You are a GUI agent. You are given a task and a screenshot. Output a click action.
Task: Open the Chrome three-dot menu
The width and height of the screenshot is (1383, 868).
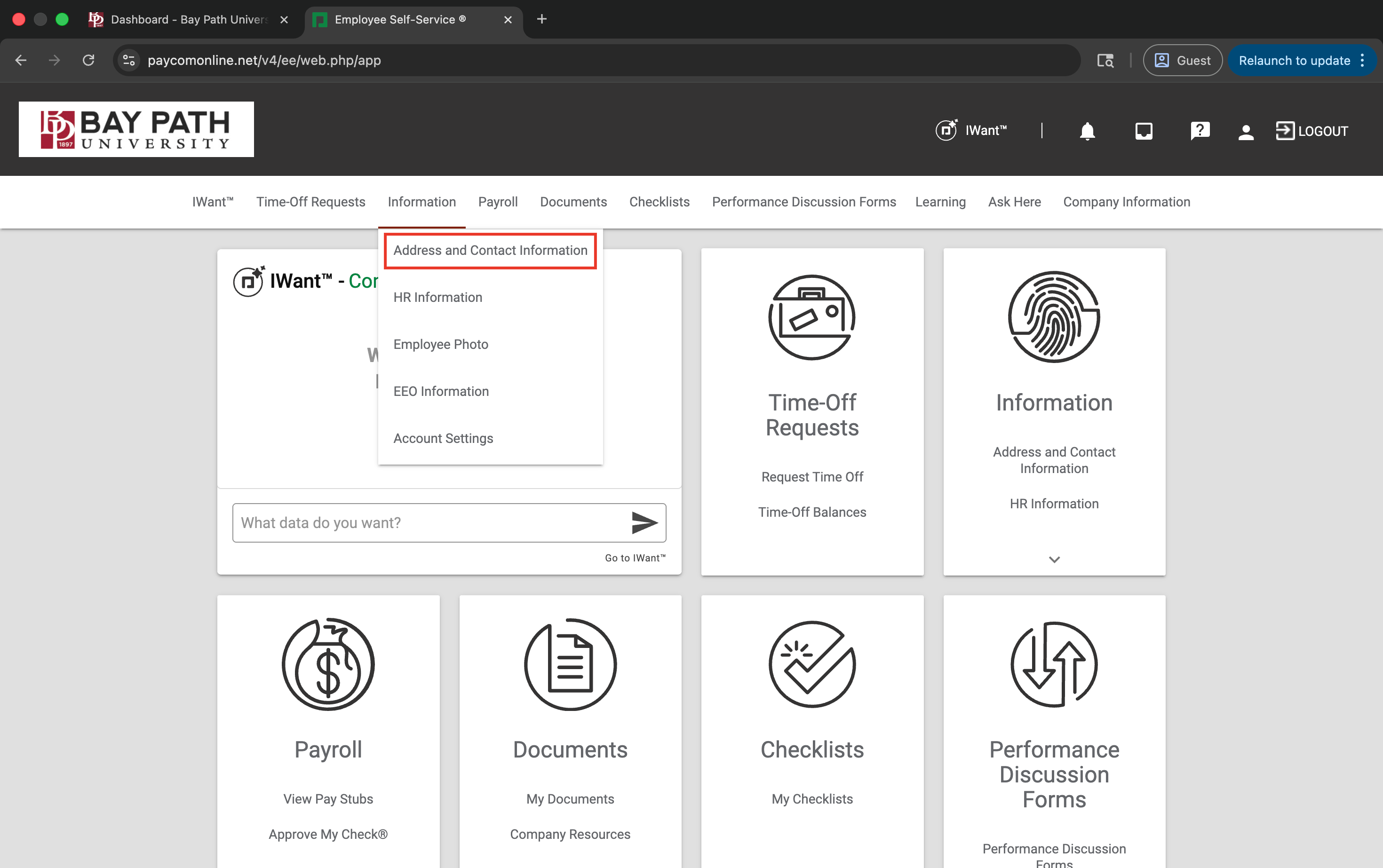(1362, 60)
